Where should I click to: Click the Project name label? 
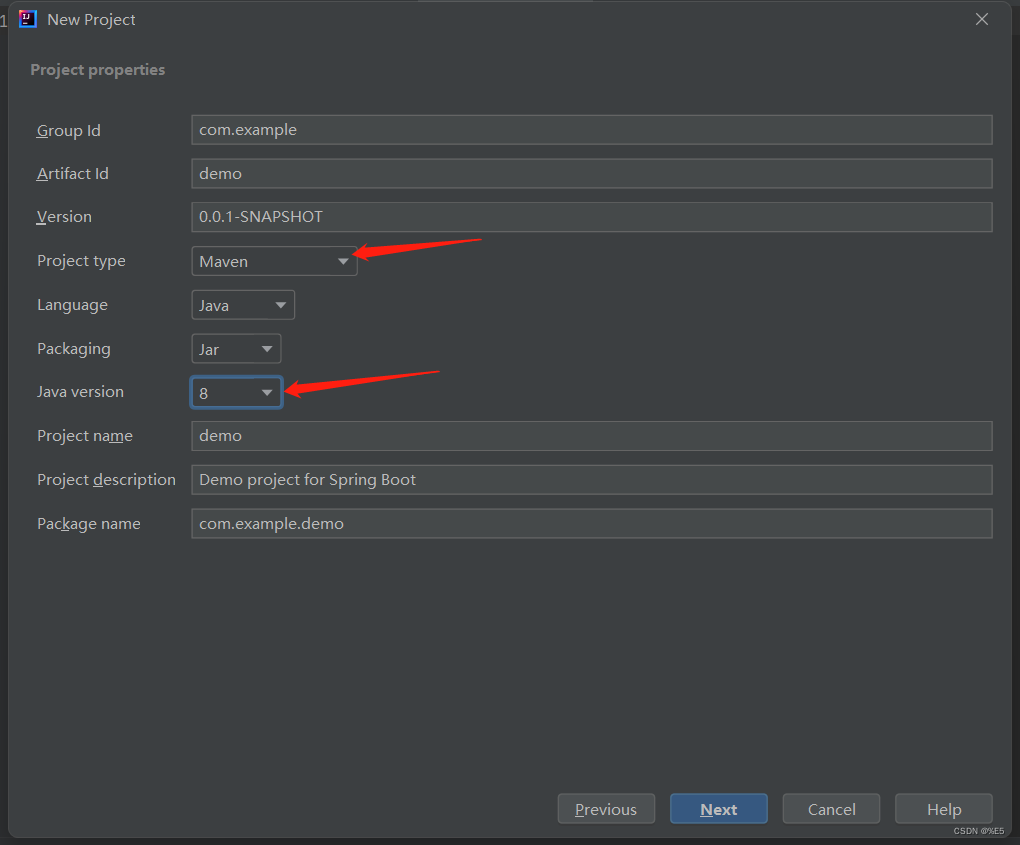85,436
